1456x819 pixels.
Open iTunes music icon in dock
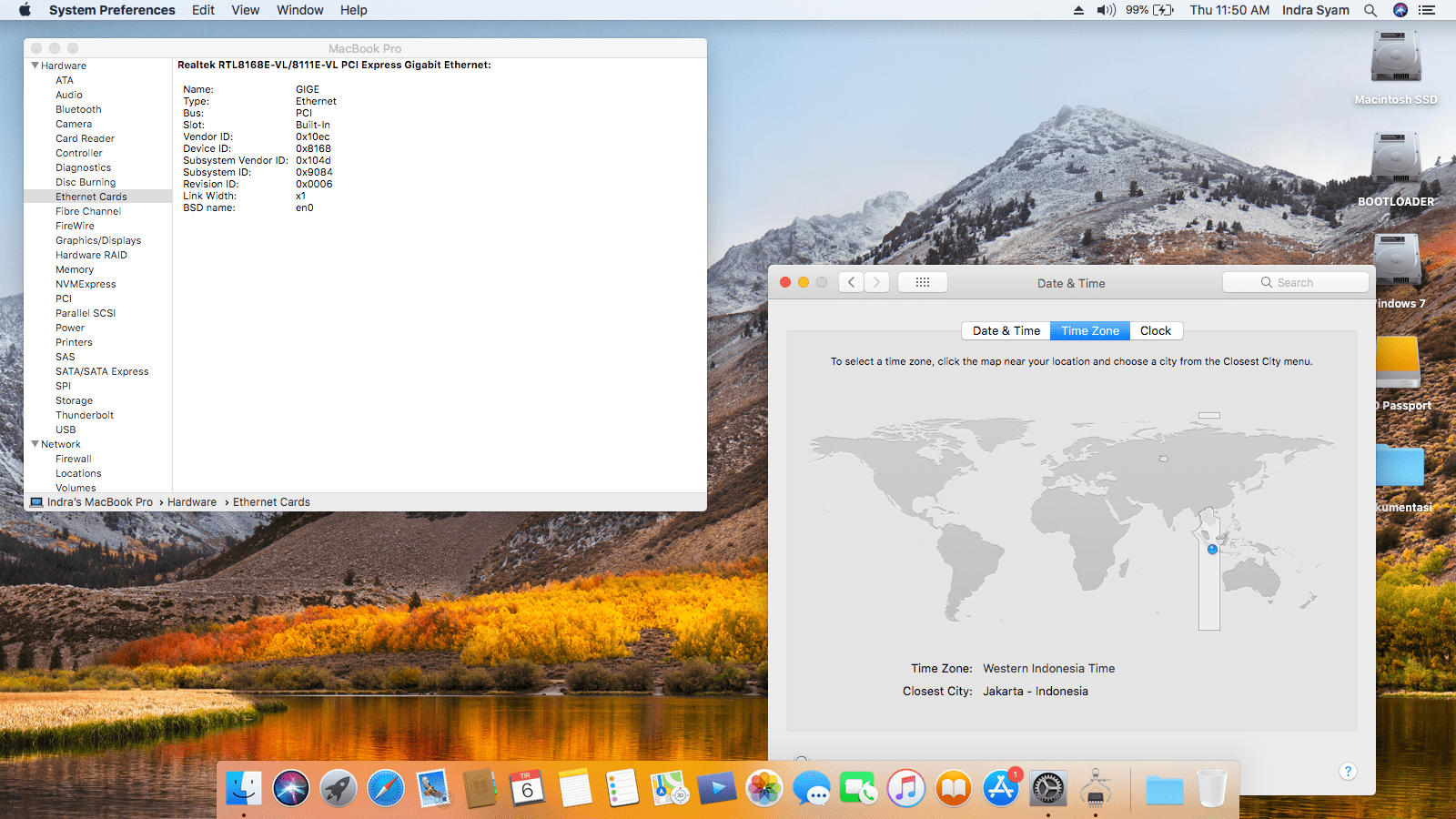tap(906, 788)
